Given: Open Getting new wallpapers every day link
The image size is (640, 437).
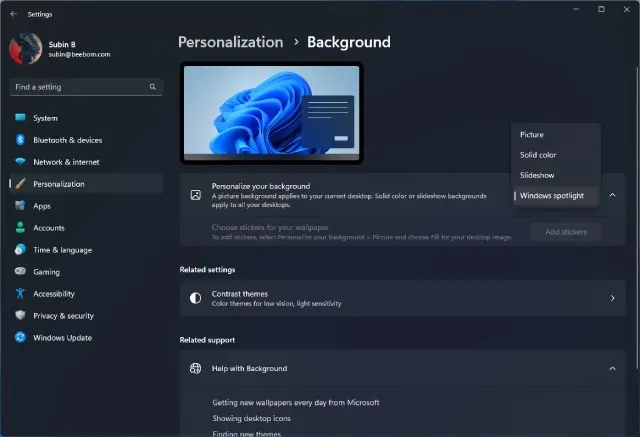Looking at the screenshot, I should (x=295, y=402).
